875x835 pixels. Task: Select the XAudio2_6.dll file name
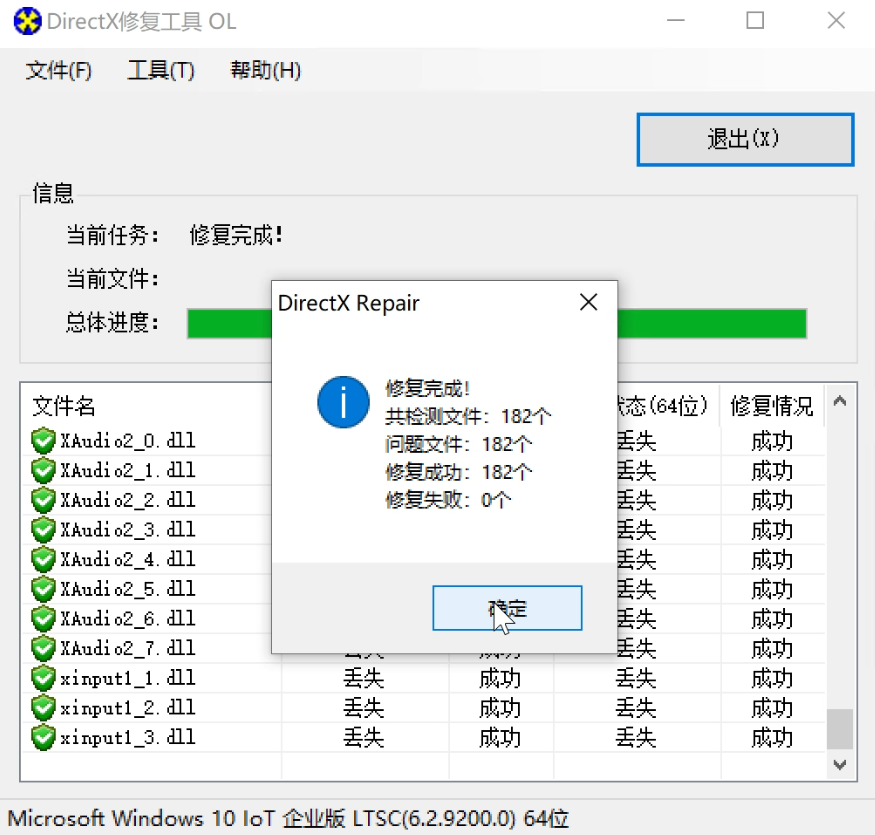128,618
